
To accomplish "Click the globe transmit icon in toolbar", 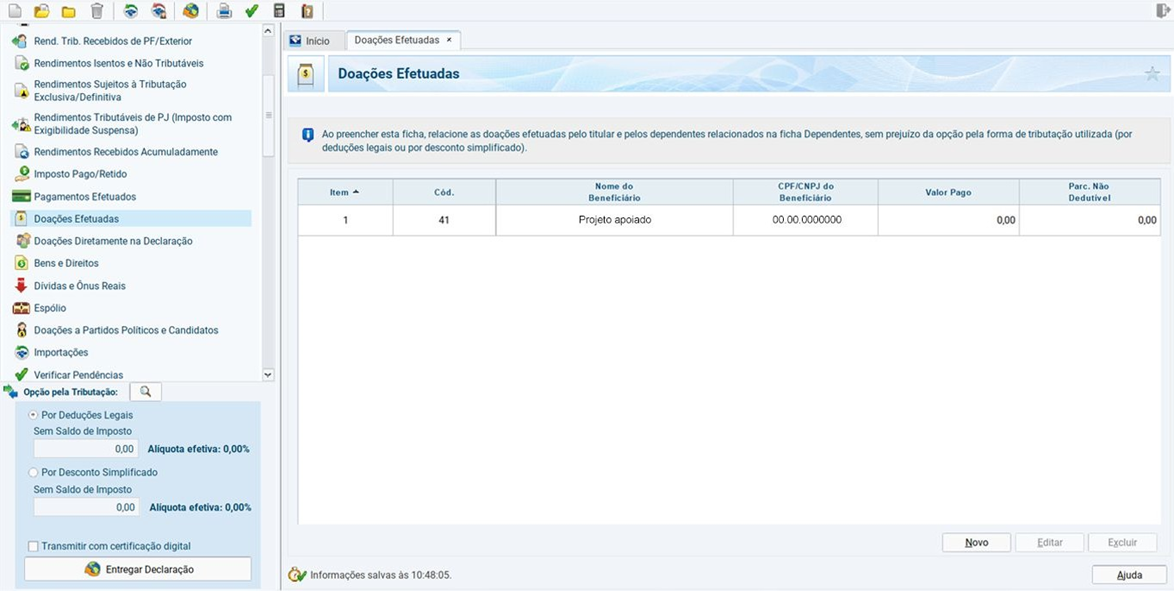I will (191, 10).
